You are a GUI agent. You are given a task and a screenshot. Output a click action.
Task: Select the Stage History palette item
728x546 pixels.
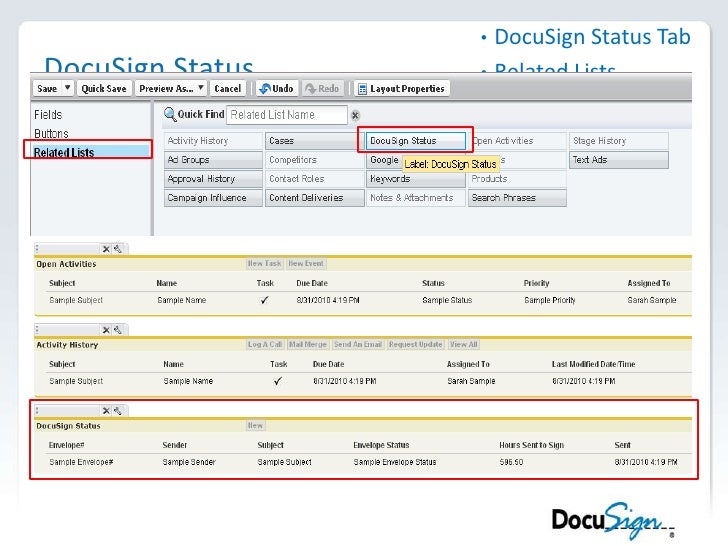tap(618, 141)
